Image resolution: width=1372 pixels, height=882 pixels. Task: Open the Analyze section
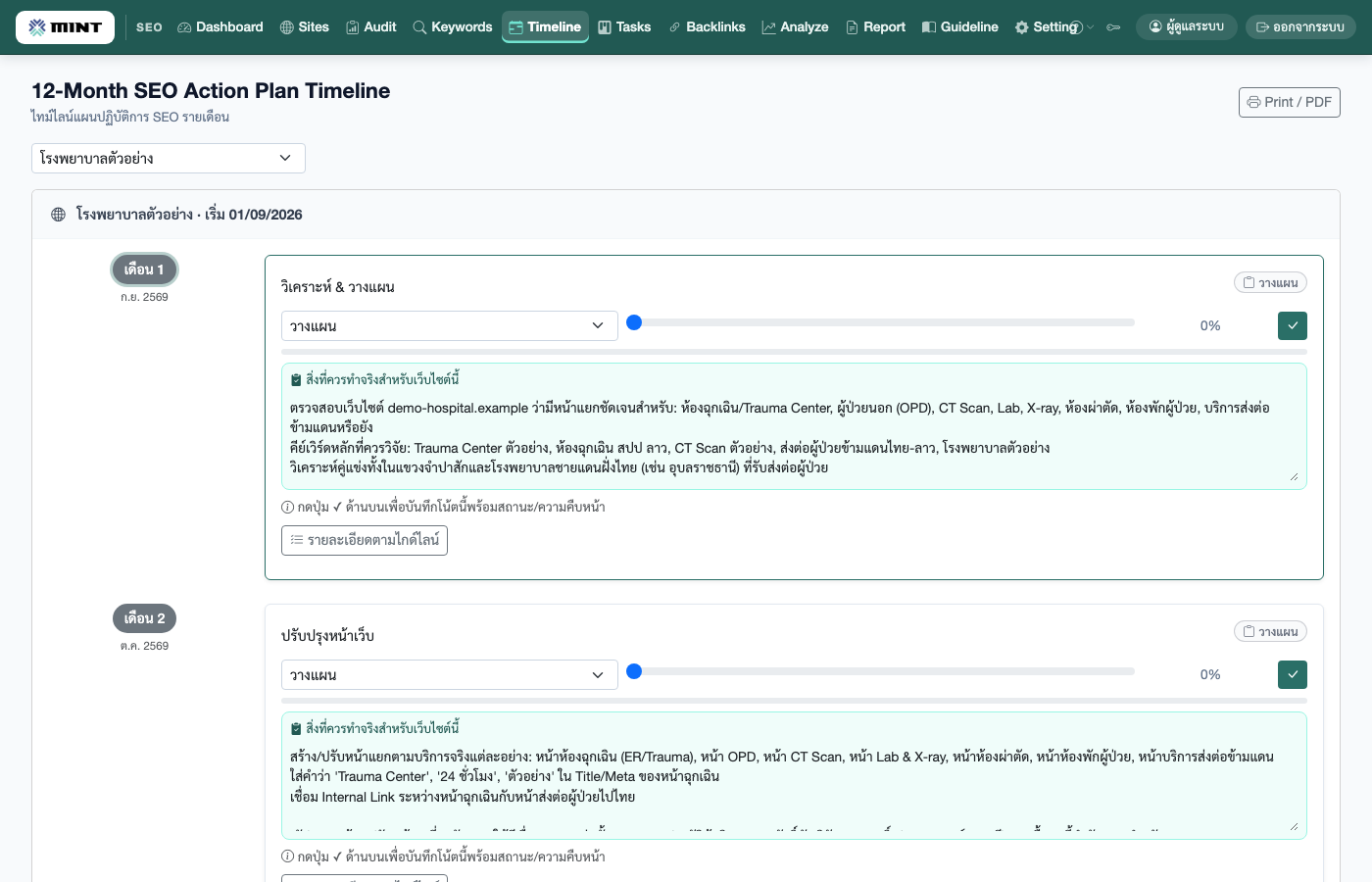point(795,27)
